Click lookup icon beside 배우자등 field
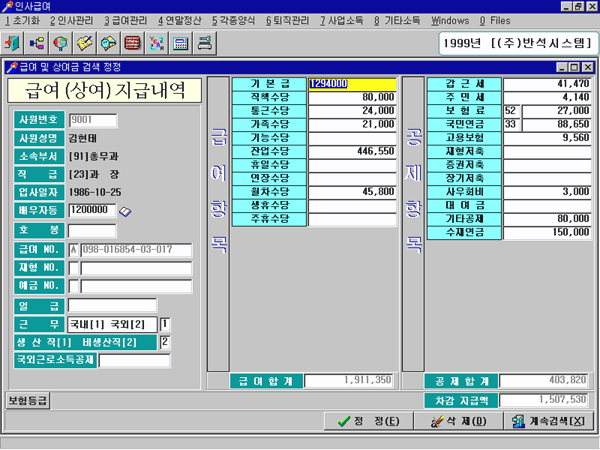Image resolution: width=600 pixels, height=450 pixels. coord(125,212)
